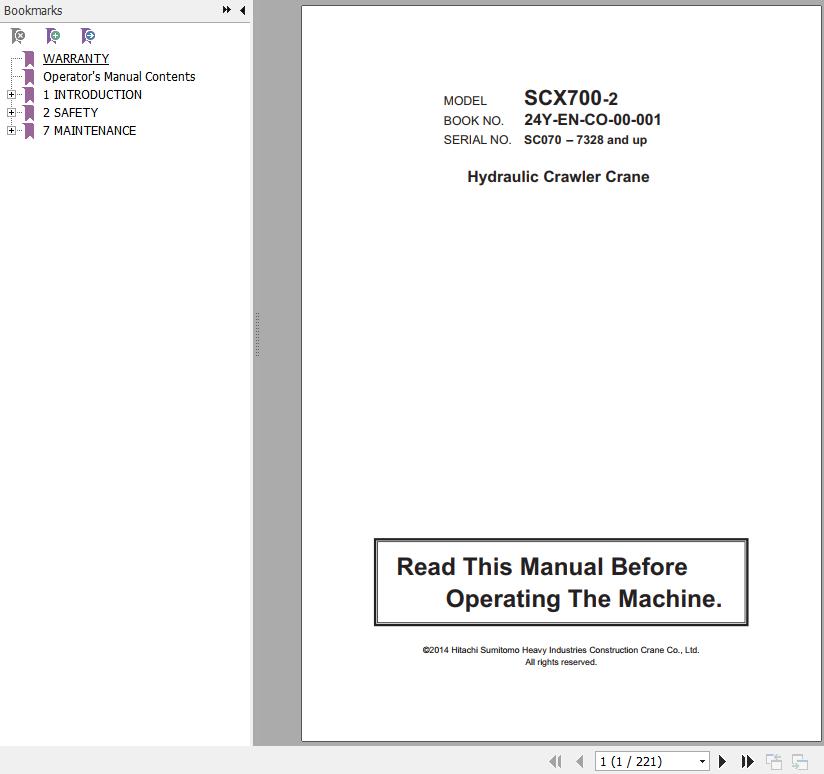Viewport: 824px width, 774px height.
Task: Click the book number 24Y-EN-CO-00-001
Action: coord(592,120)
